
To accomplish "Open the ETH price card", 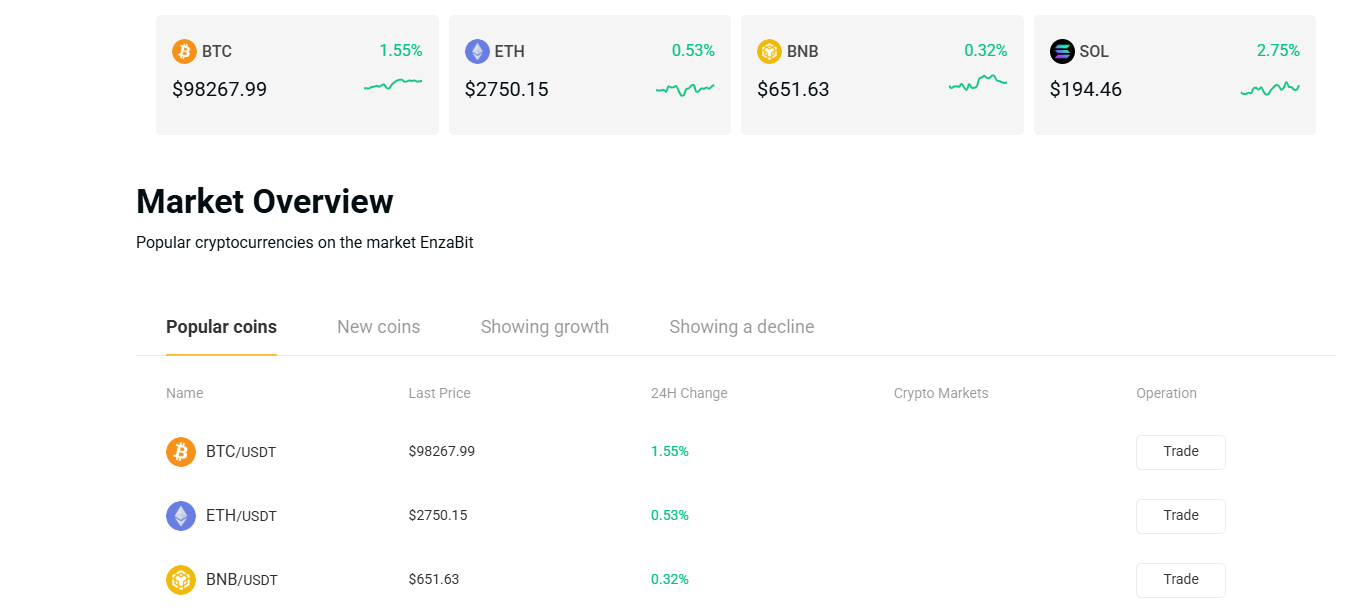I will pyautogui.click(x=589, y=75).
